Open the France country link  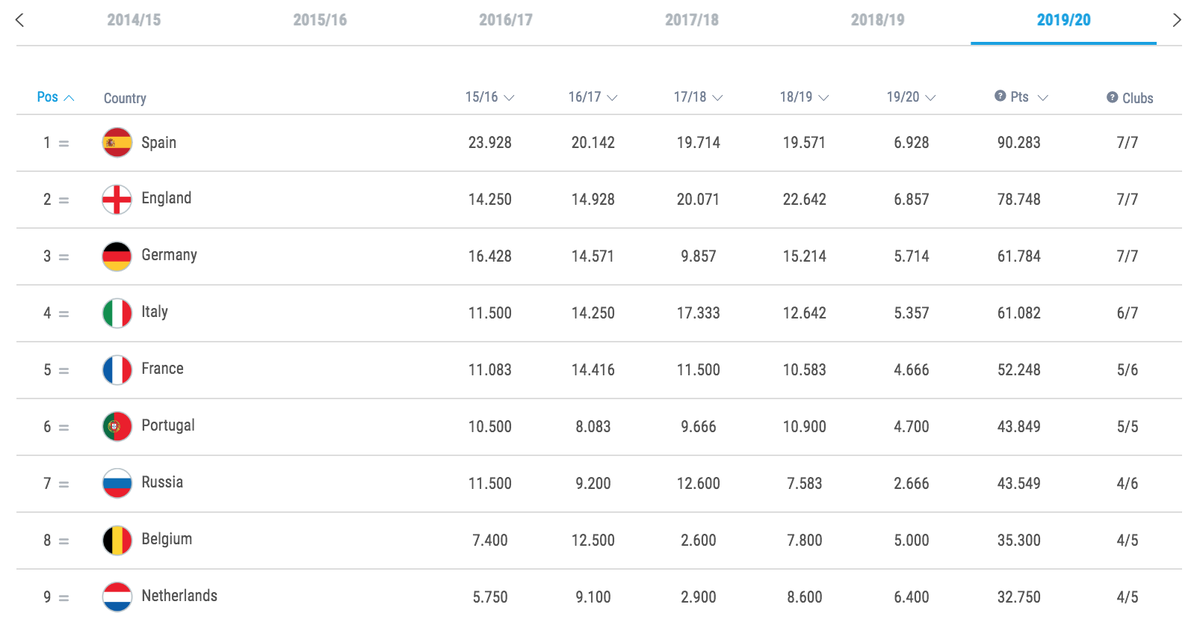[162, 369]
